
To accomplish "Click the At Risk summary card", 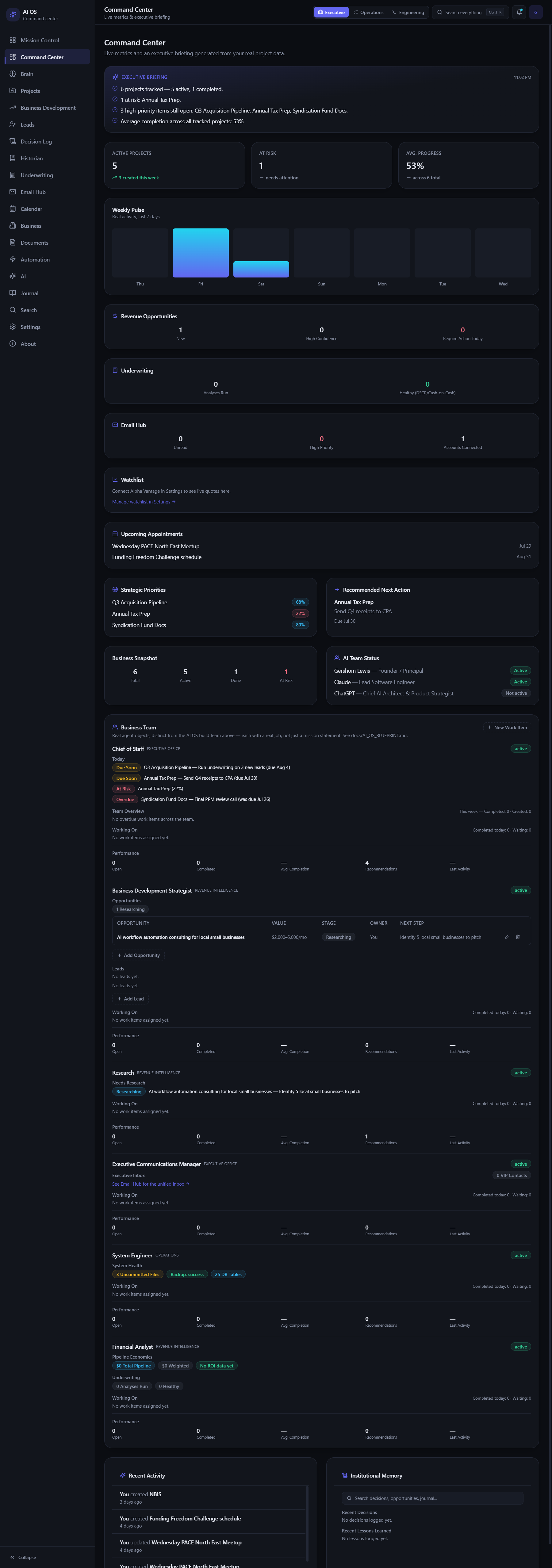I will (x=321, y=166).
